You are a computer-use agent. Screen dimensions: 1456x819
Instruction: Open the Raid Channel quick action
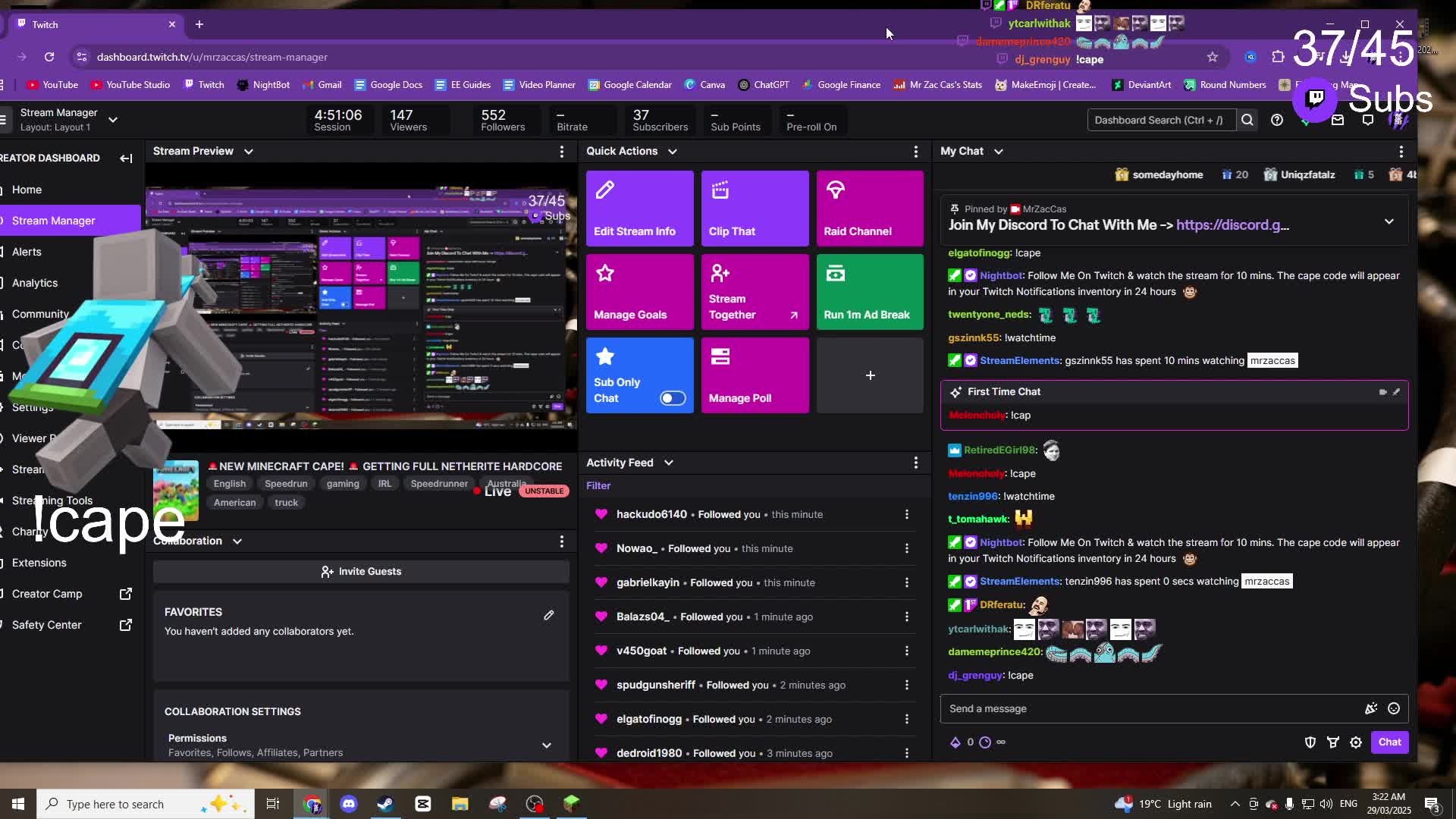click(870, 209)
